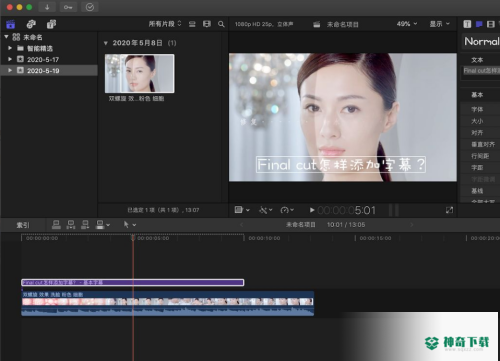Toggle filmstrip or list clip view
The image size is (500, 361).
(x=207, y=24)
